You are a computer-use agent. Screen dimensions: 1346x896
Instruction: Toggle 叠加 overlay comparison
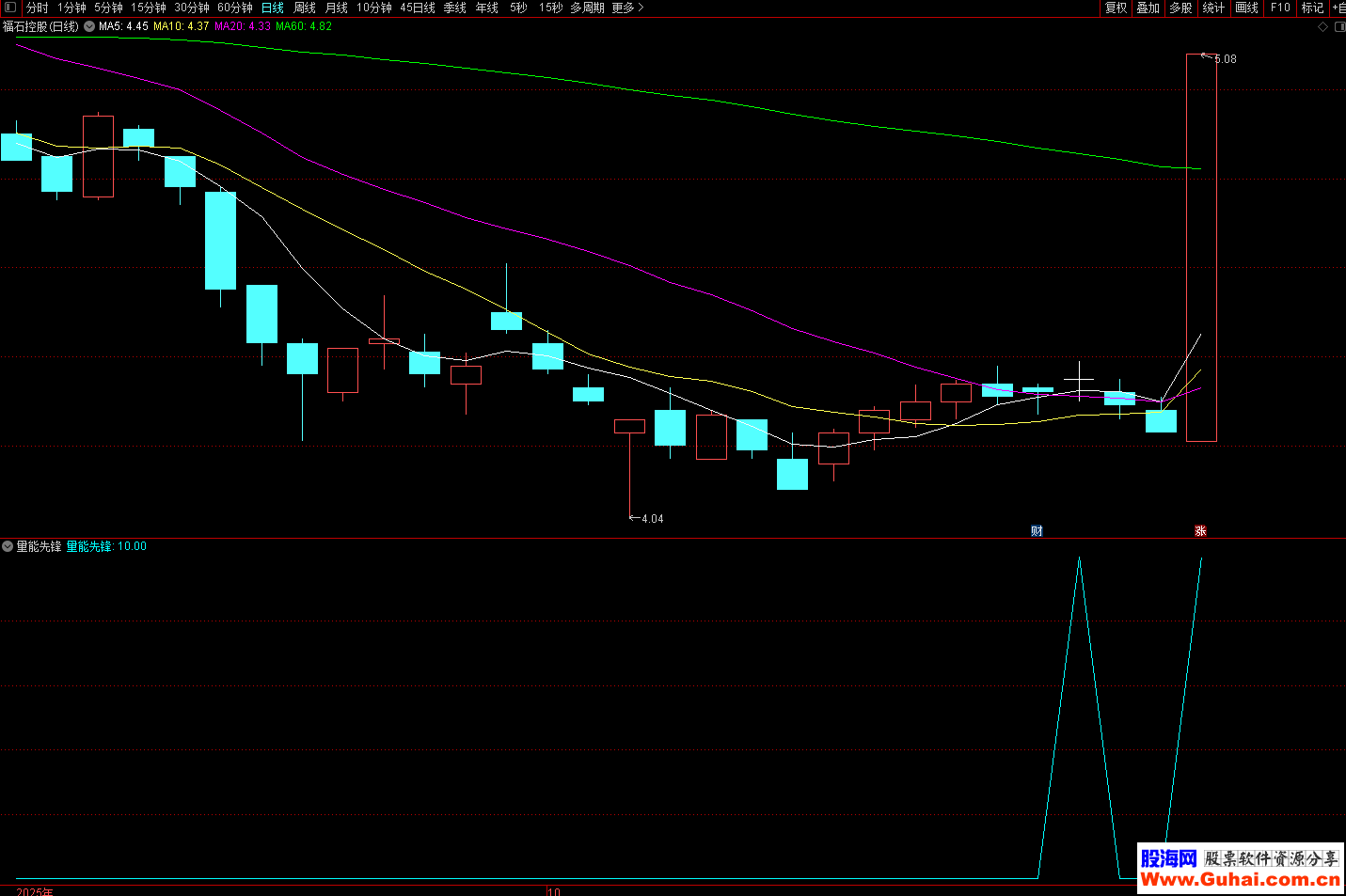[1148, 8]
